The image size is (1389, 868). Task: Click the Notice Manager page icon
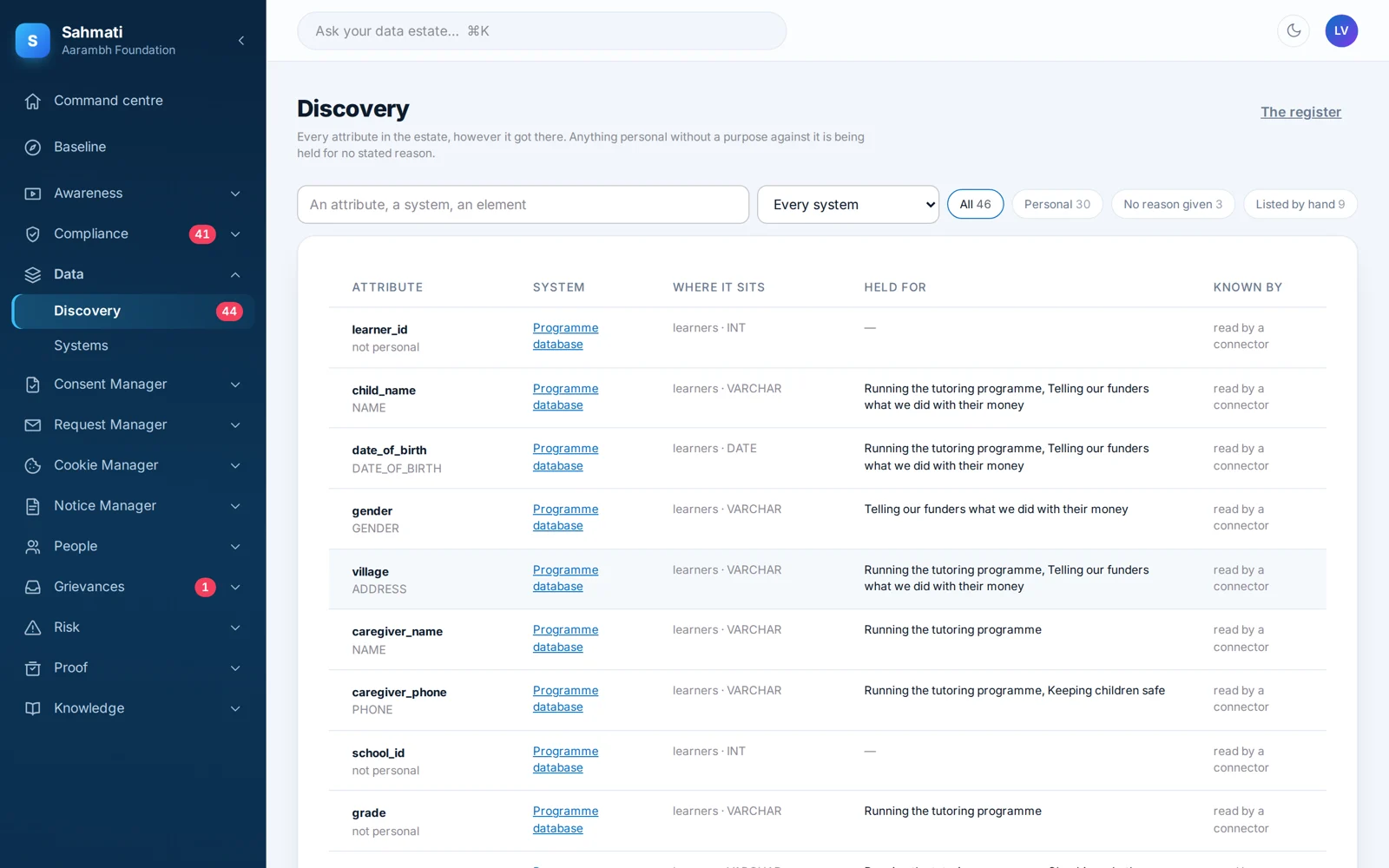[33, 506]
